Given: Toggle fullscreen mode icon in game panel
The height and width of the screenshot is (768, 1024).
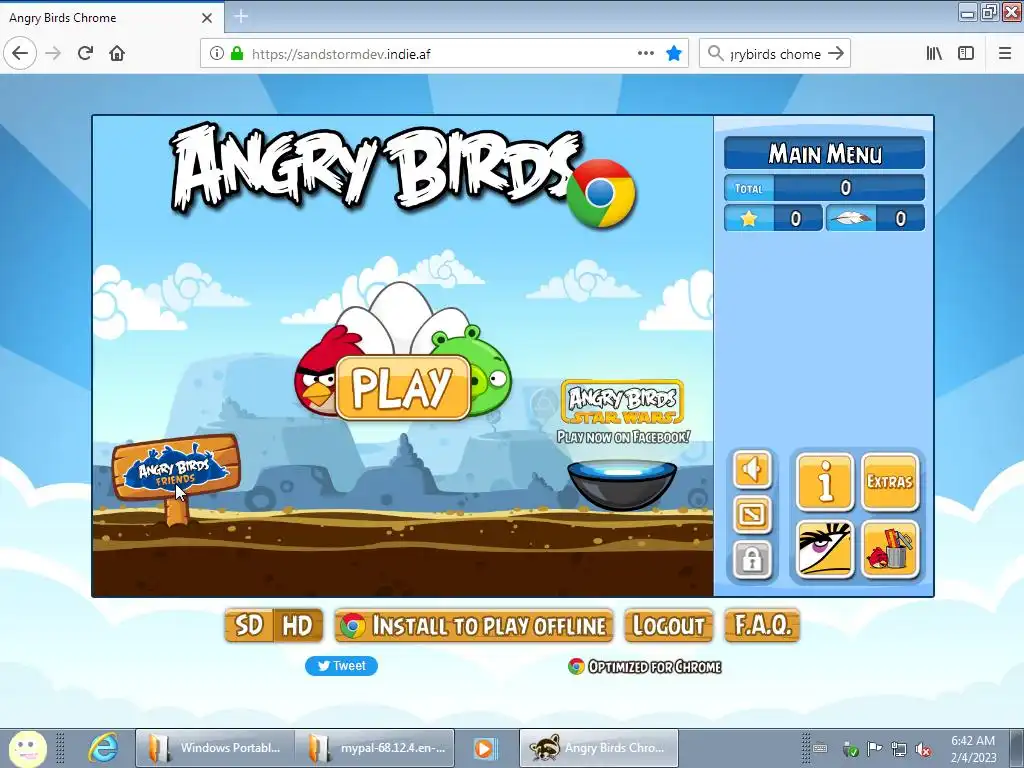Looking at the screenshot, I should click(x=752, y=515).
